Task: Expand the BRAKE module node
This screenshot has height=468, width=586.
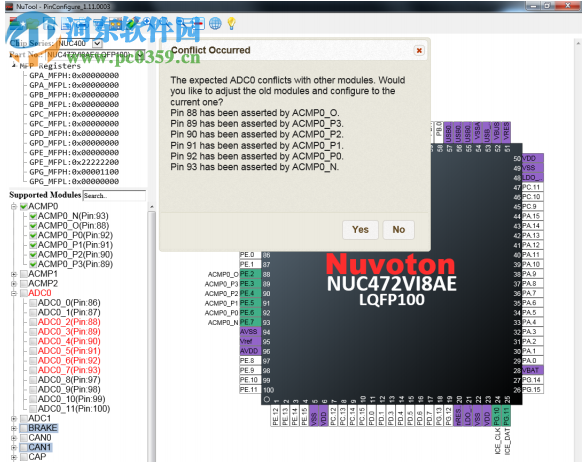Action: pyautogui.click(x=14, y=428)
